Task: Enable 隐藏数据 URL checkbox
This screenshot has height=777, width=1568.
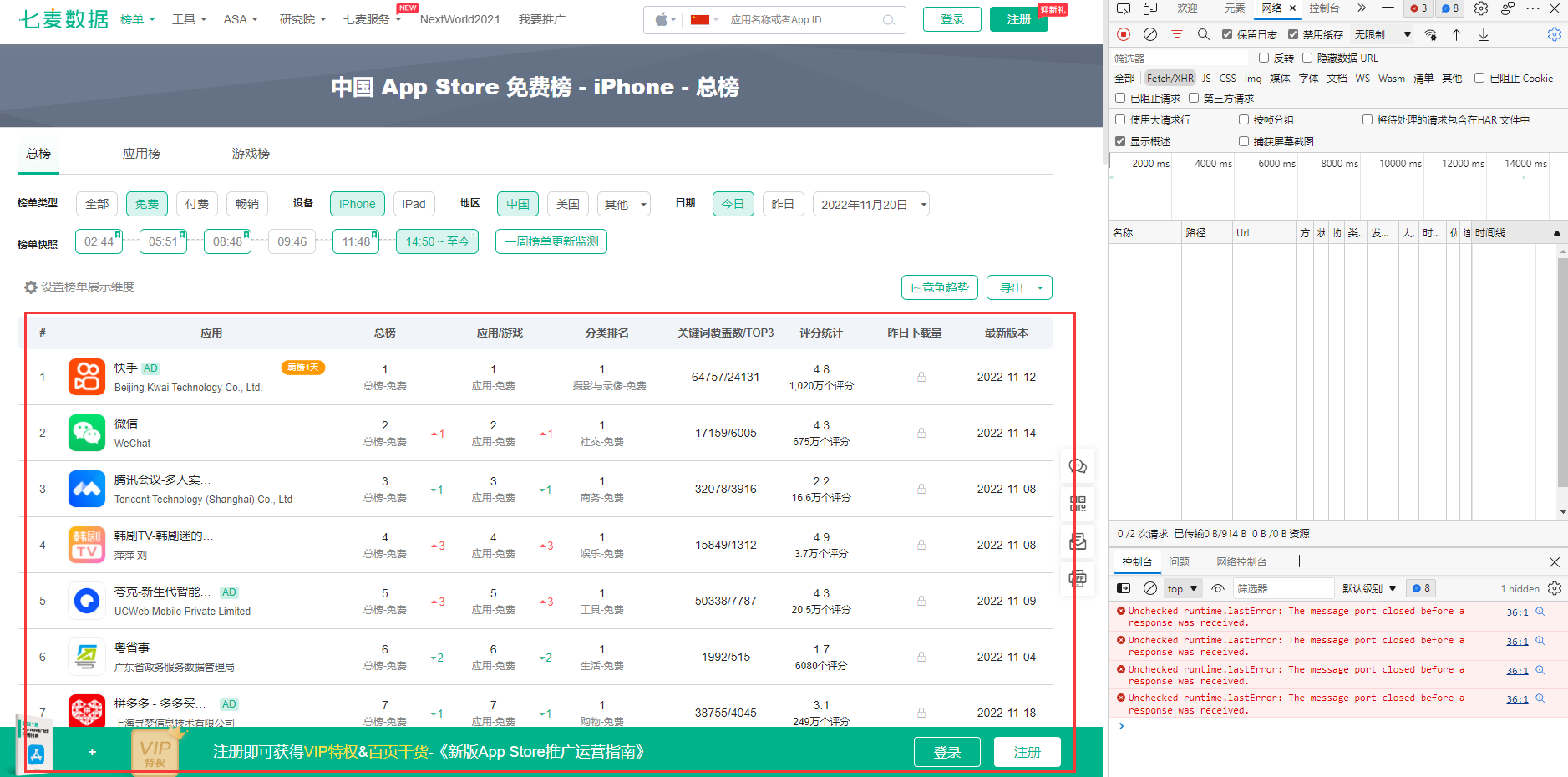Action: (x=1307, y=58)
